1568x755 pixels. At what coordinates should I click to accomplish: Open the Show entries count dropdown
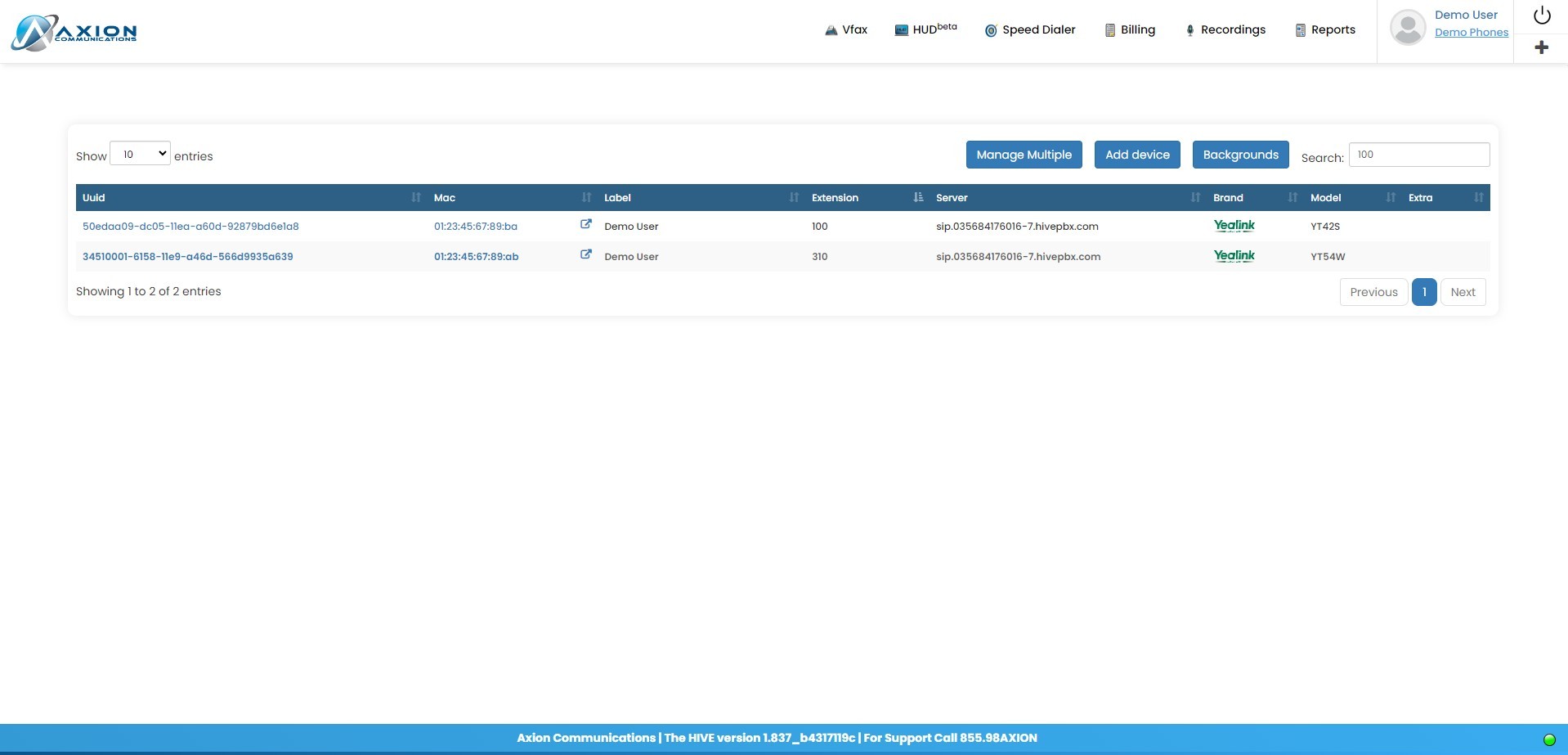point(140,154)
